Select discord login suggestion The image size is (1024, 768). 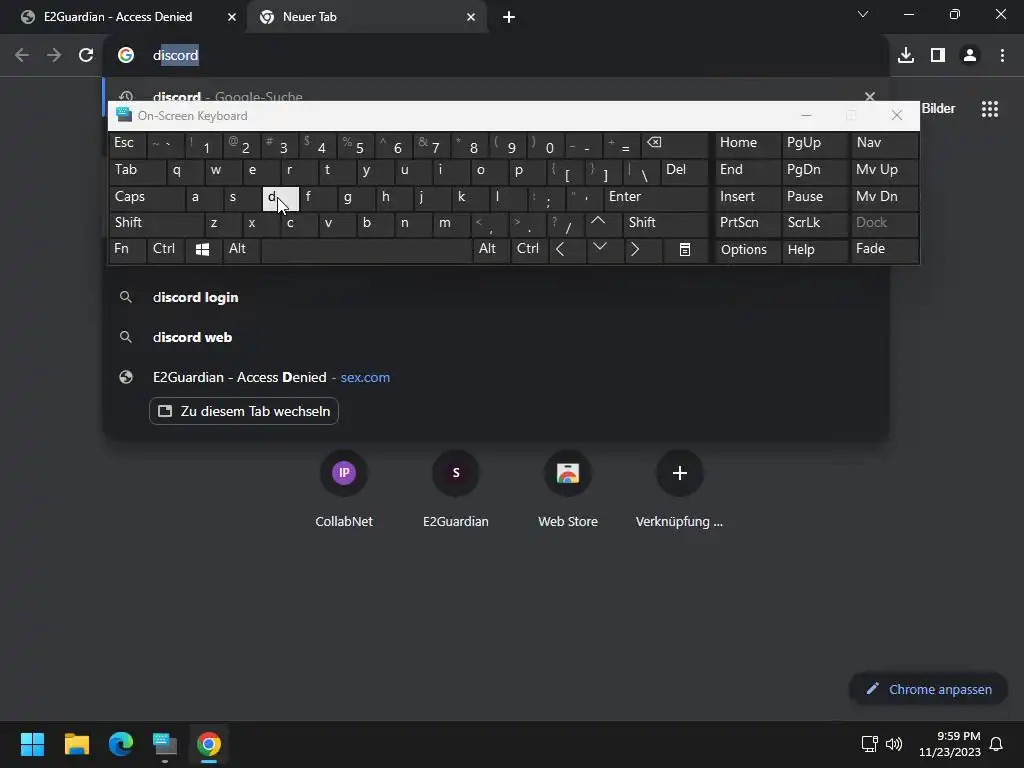click(x=496, y=298)
